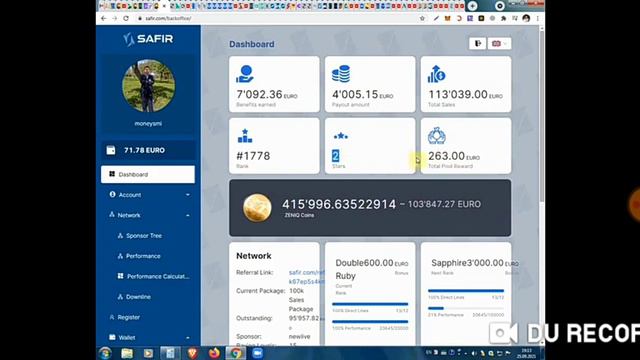Click the Register user icon

112,317
